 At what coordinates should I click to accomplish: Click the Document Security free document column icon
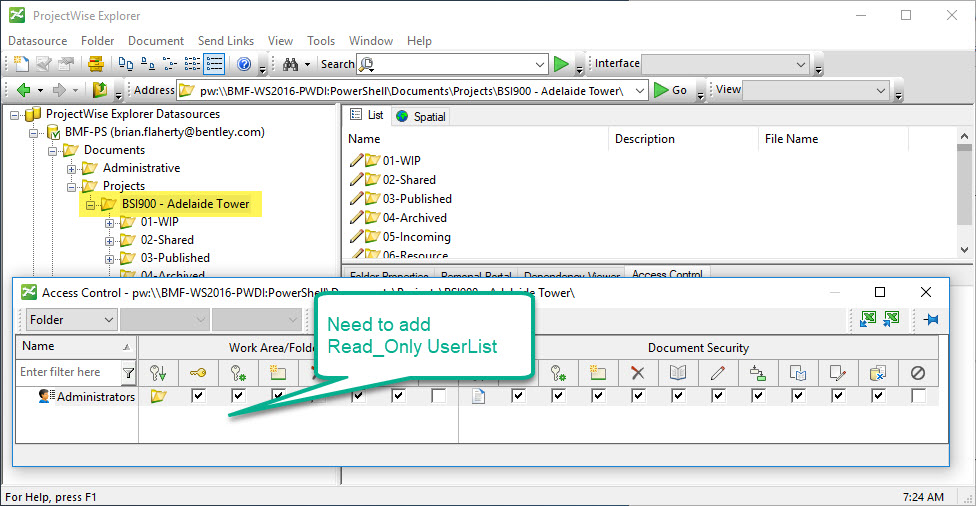[877, 373]
